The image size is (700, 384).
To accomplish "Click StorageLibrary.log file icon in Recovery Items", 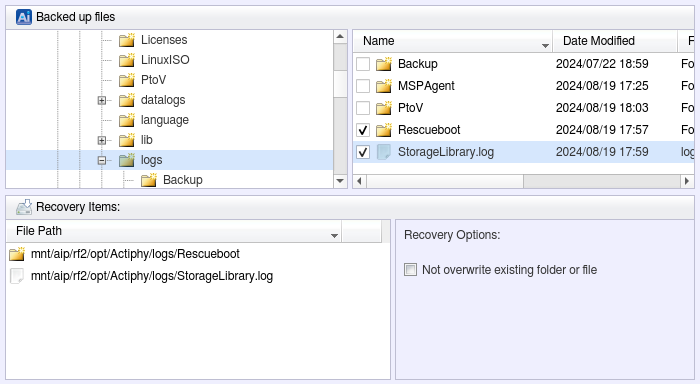I will [17, 276].
